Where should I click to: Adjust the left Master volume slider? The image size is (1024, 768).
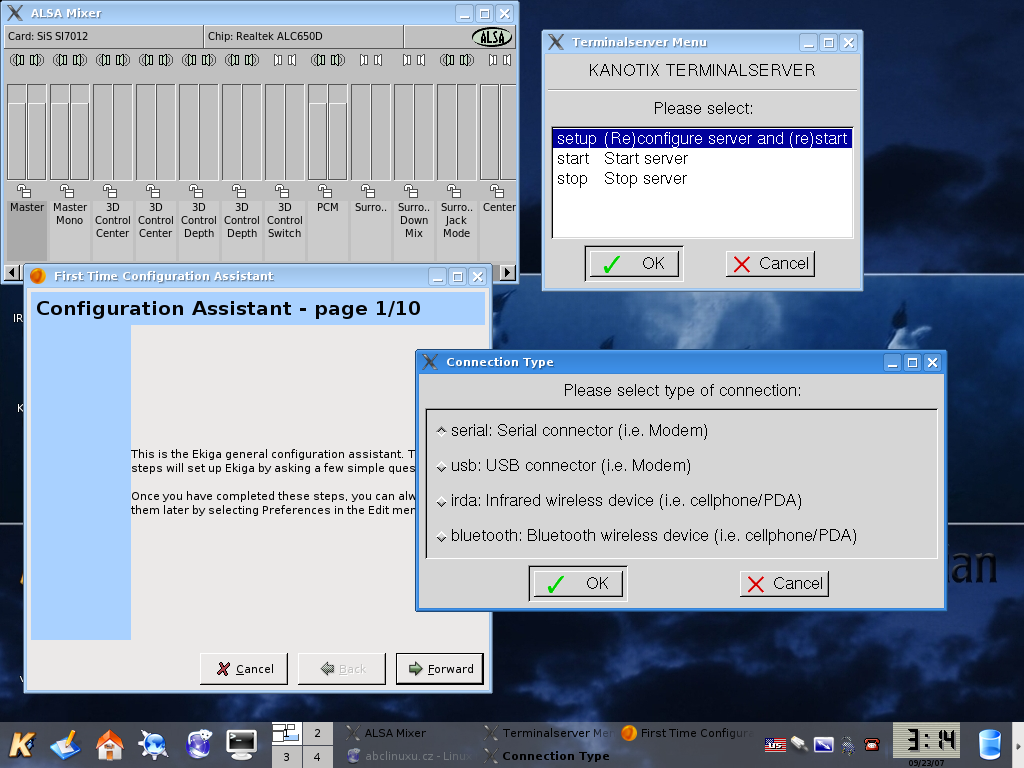(16, 132)
